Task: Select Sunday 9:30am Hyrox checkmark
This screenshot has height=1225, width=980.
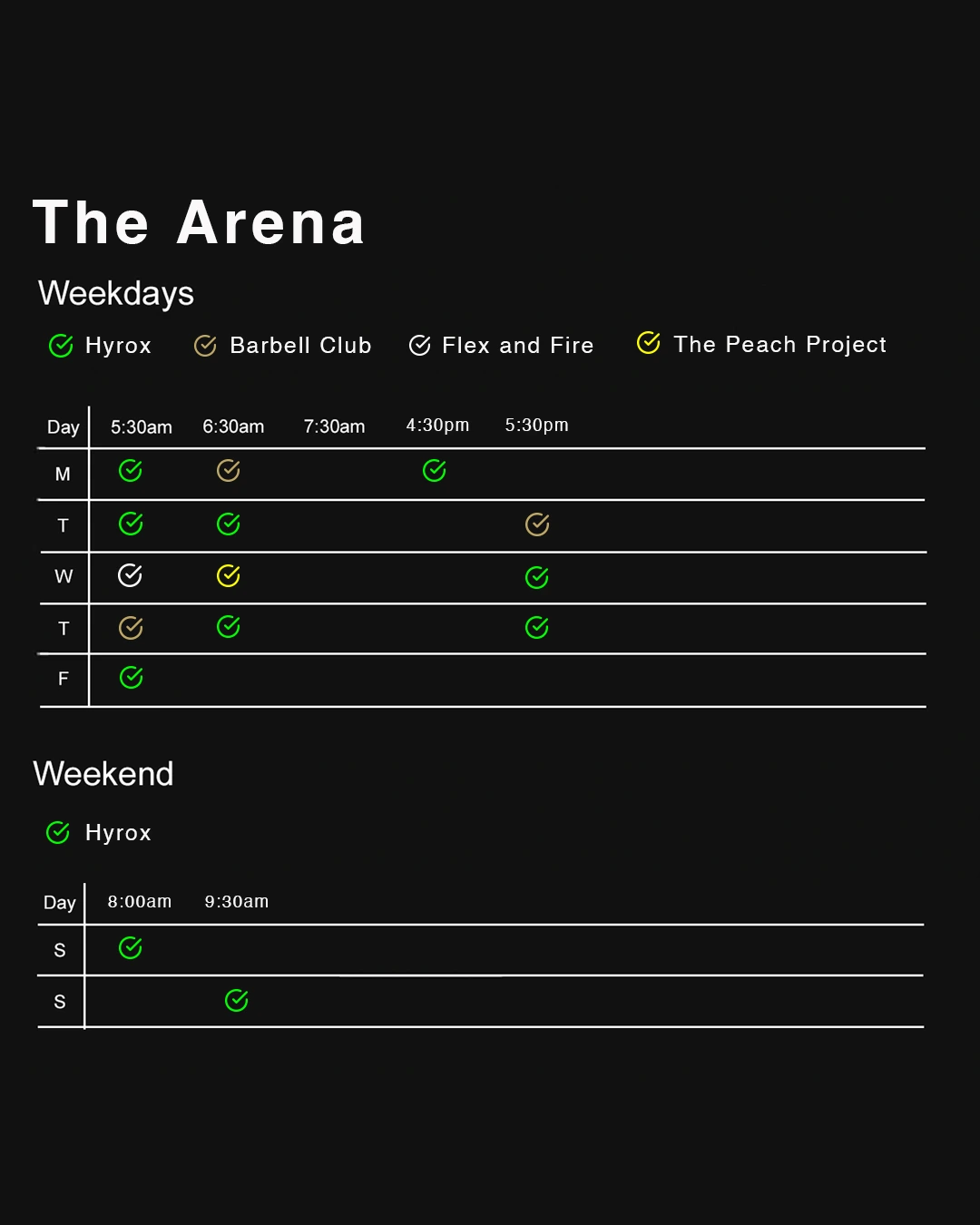Action: pos(237,1001)
